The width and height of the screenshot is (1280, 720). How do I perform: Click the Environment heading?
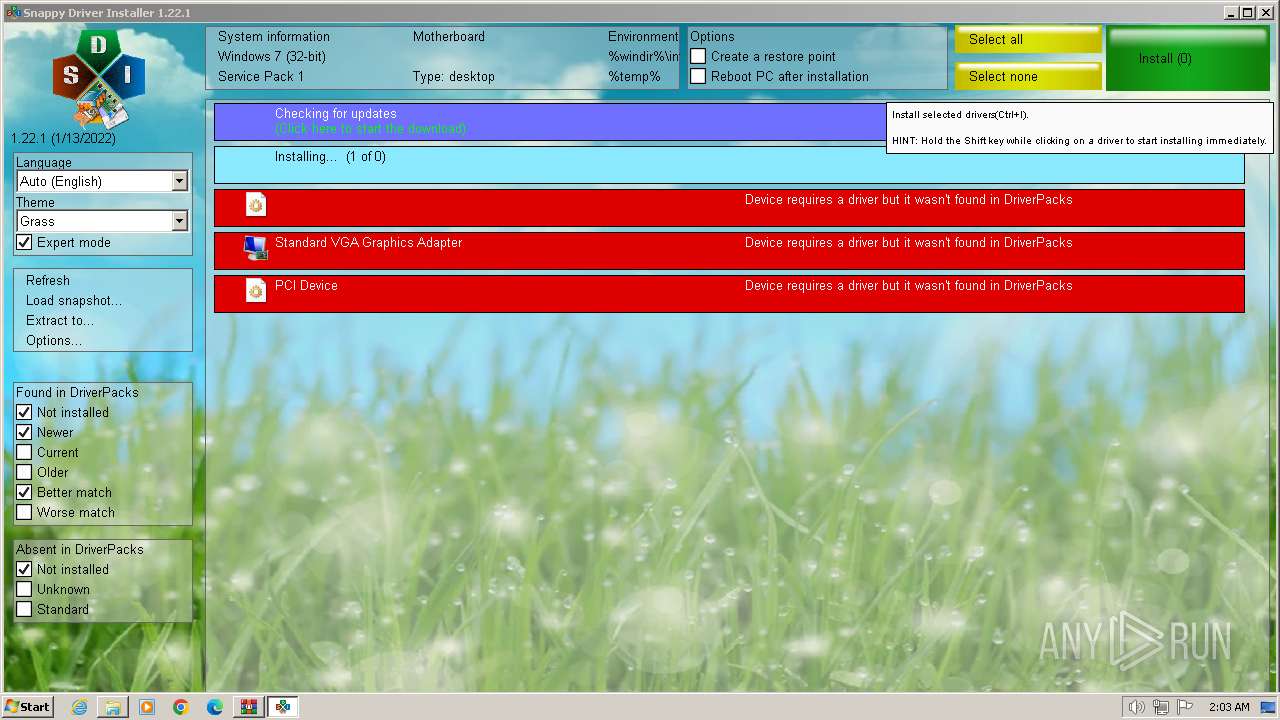click(643, 37)
